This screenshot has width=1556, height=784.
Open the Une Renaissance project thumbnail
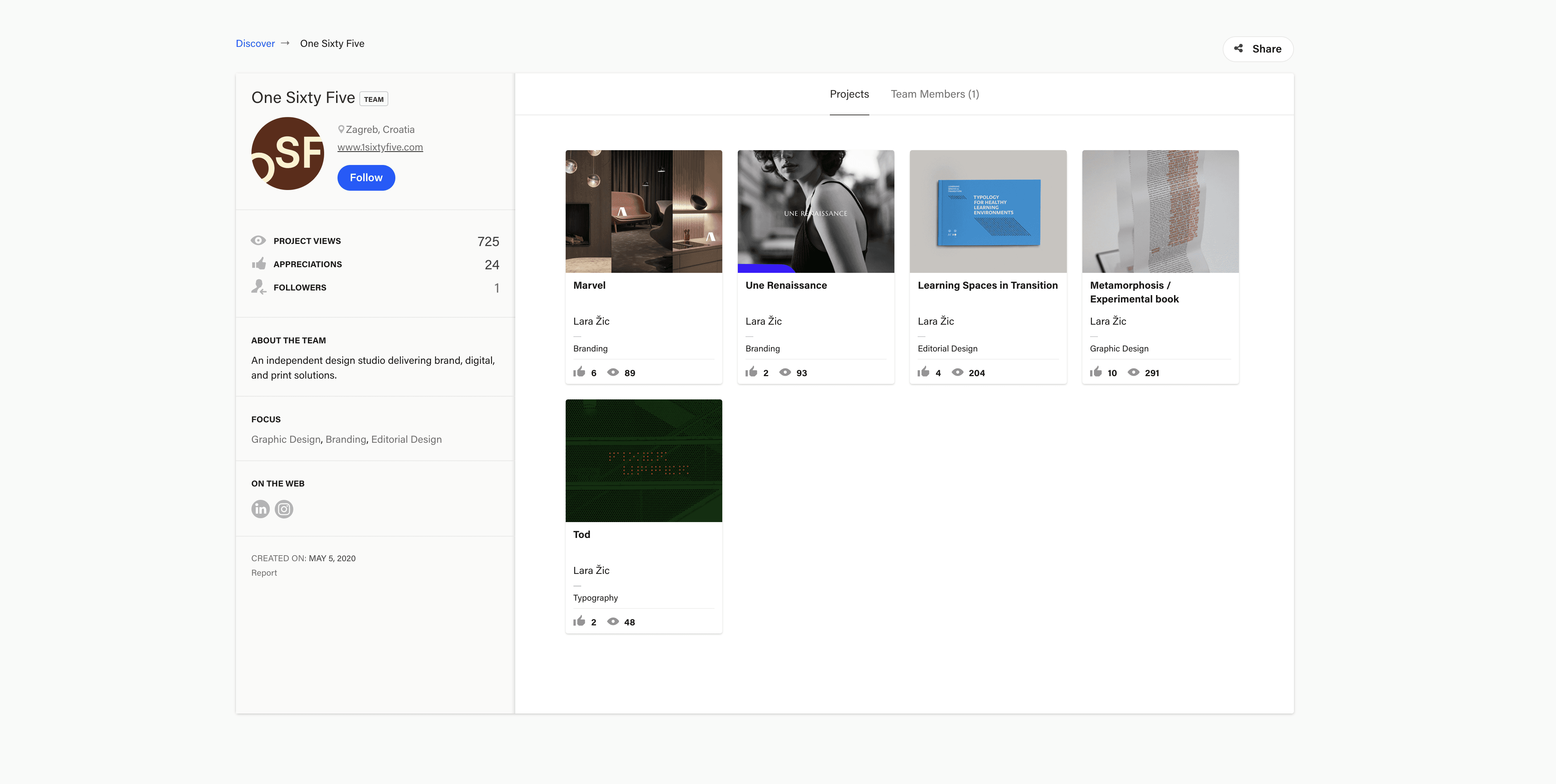(815, 211)
